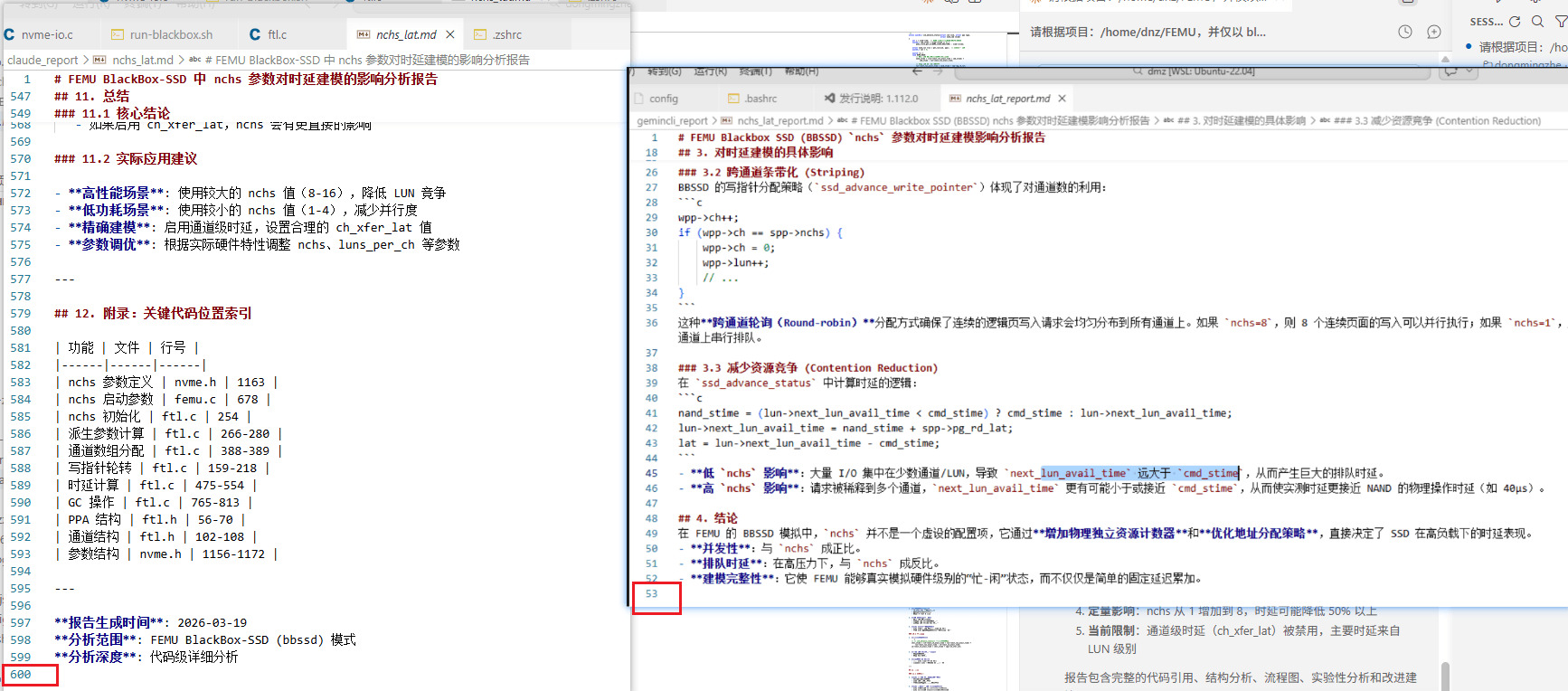Open the chat icon in front title bar

(1450, 71)
